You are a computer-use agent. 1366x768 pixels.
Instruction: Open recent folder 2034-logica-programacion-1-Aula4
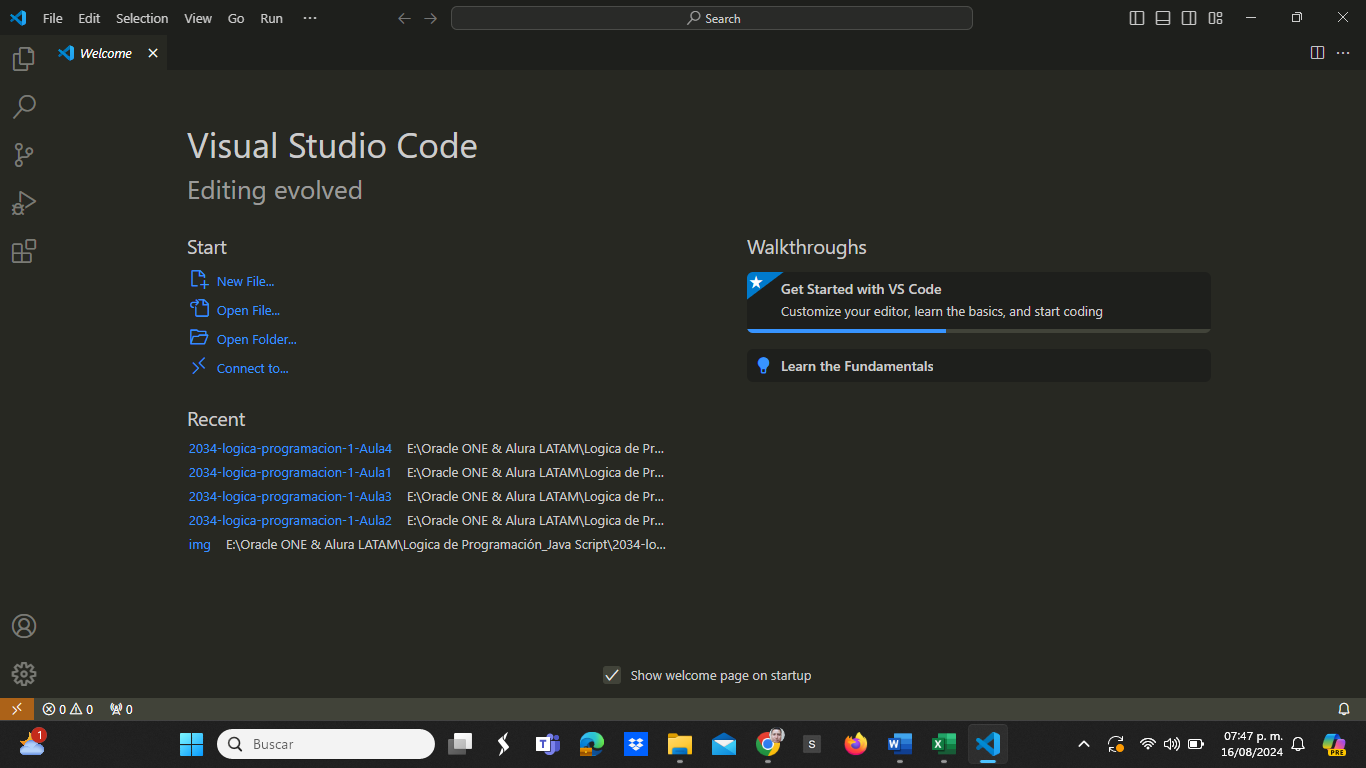[290, 448]
